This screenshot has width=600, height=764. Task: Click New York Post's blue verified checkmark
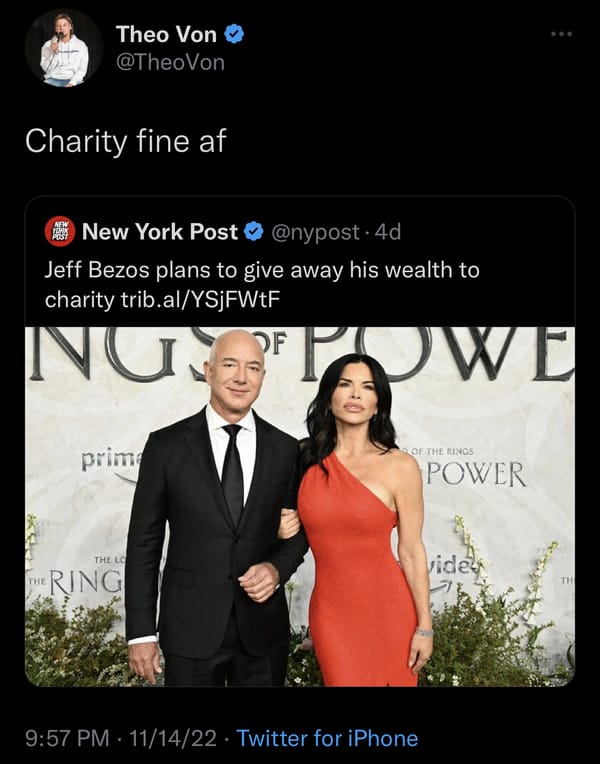pos(253,231)
